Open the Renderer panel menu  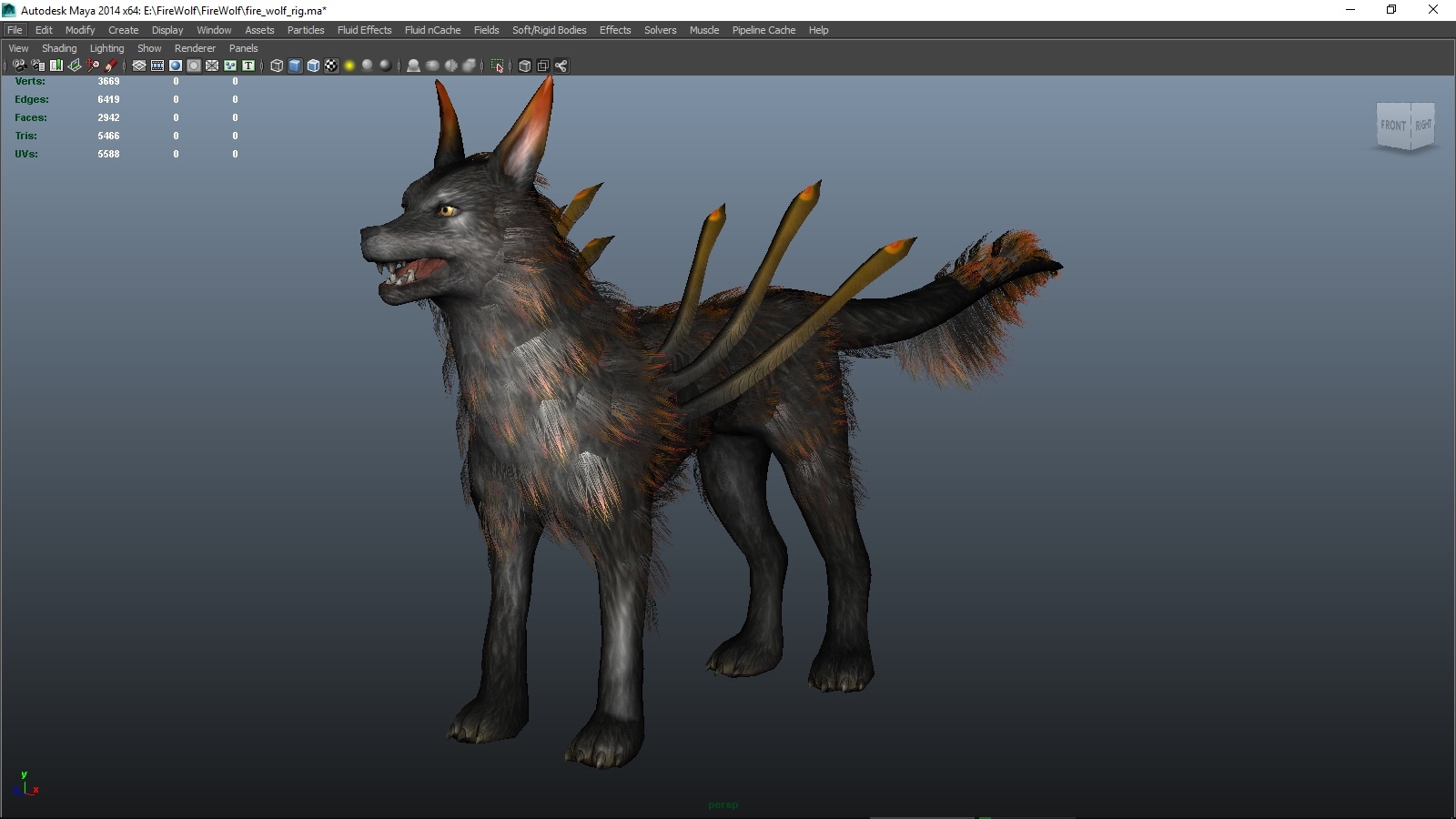tap(195, 47)
